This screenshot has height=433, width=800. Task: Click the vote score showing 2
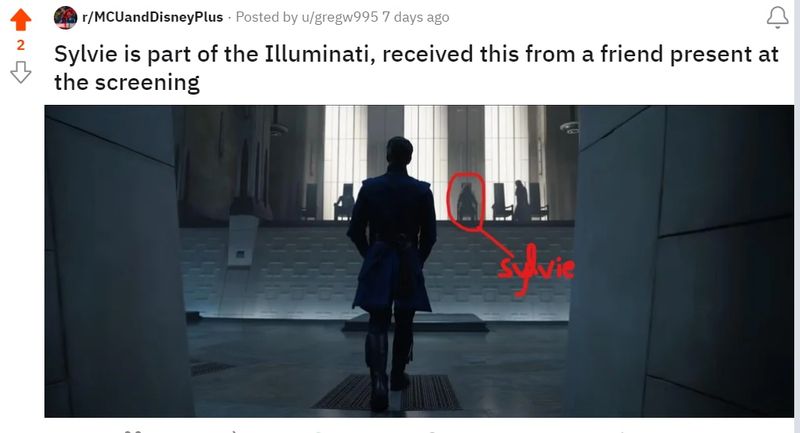coord(20,45)
